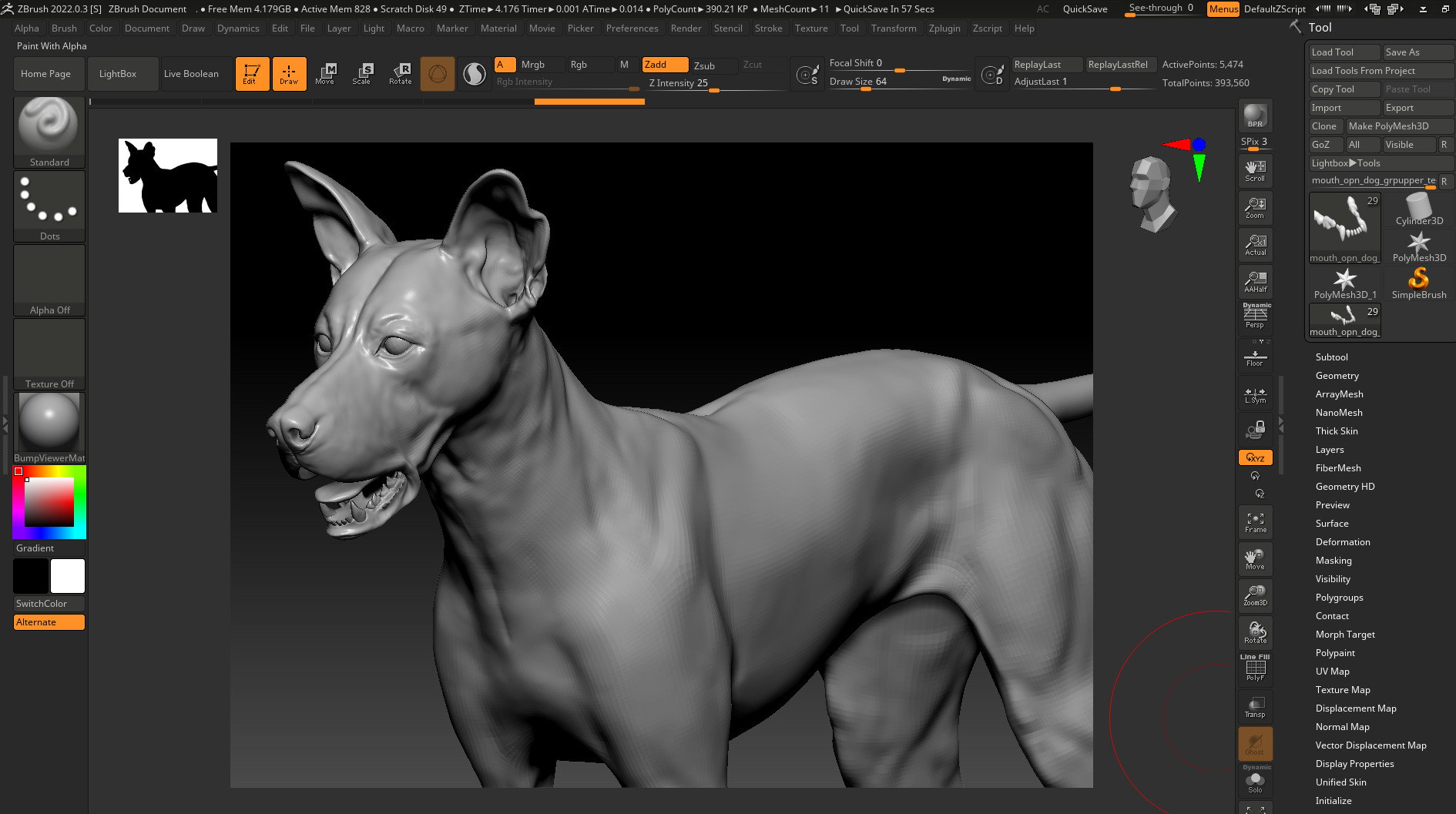Click the Rotate navigation icon on right shelf
Screen dimensions: 1456x814
[1255, 633]
